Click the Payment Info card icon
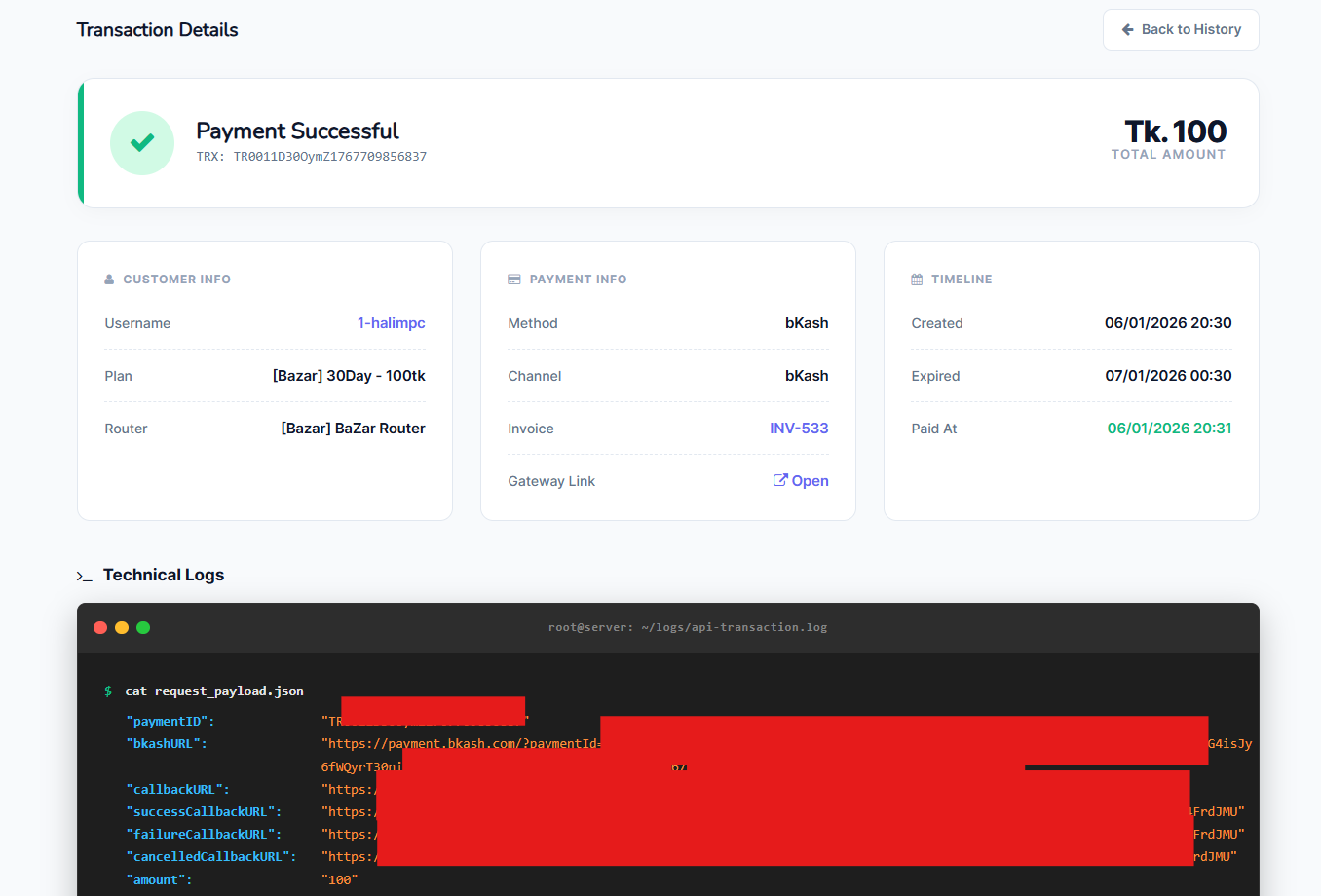The width and height of the screenshot is (1321, 896). coord(514,280)
